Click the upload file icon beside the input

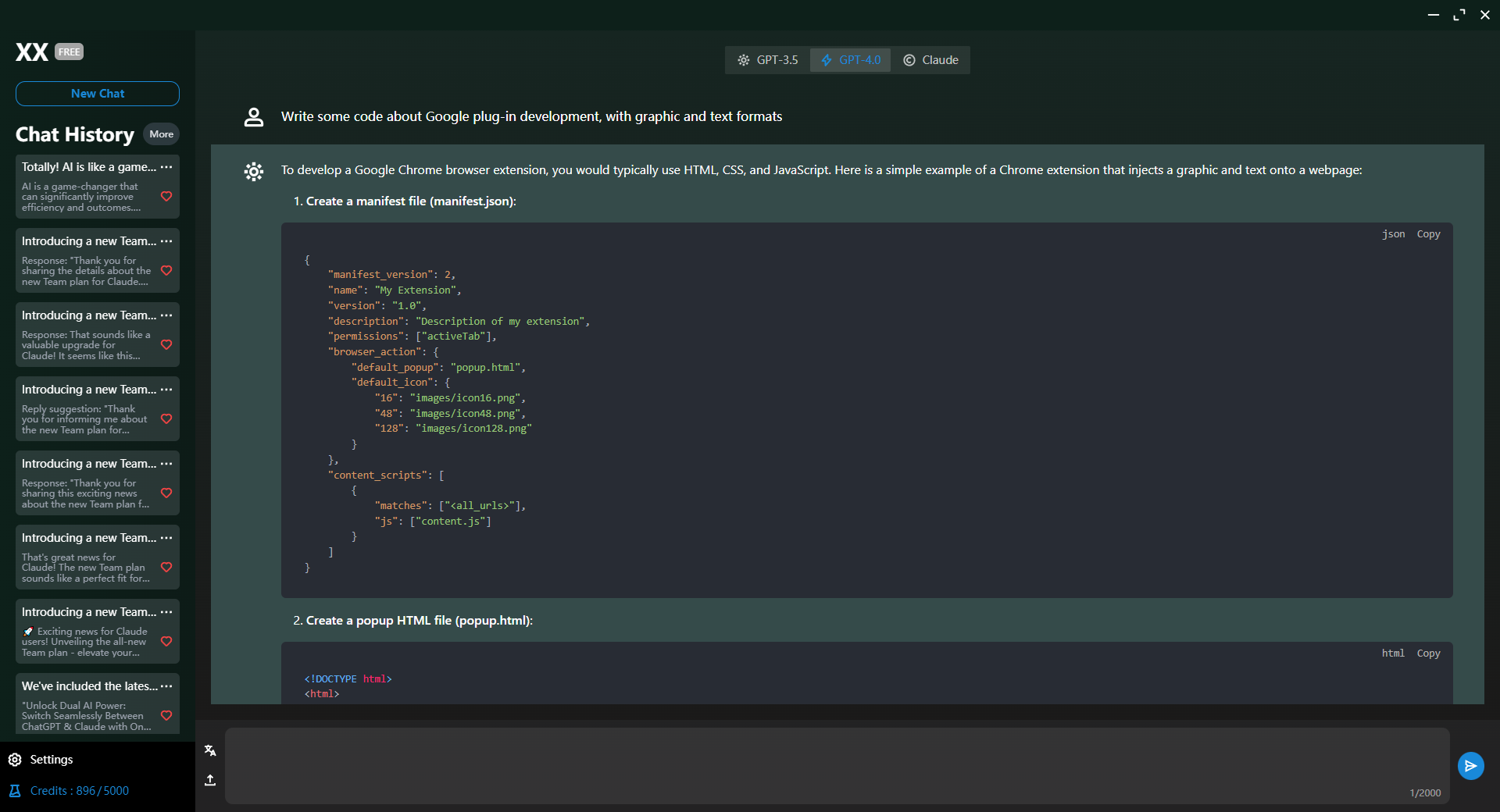pyautogui.click(x=210, y=780)
